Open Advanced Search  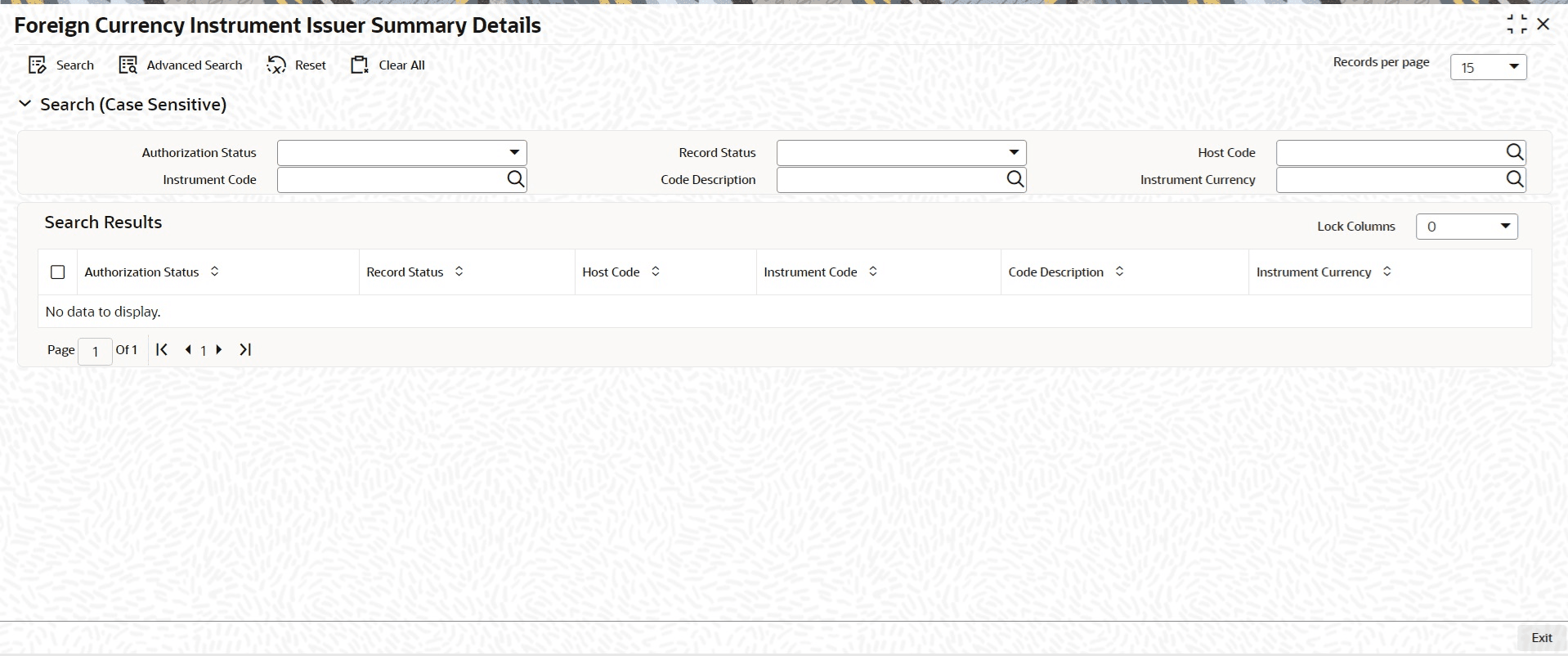[x=180, y=65]
